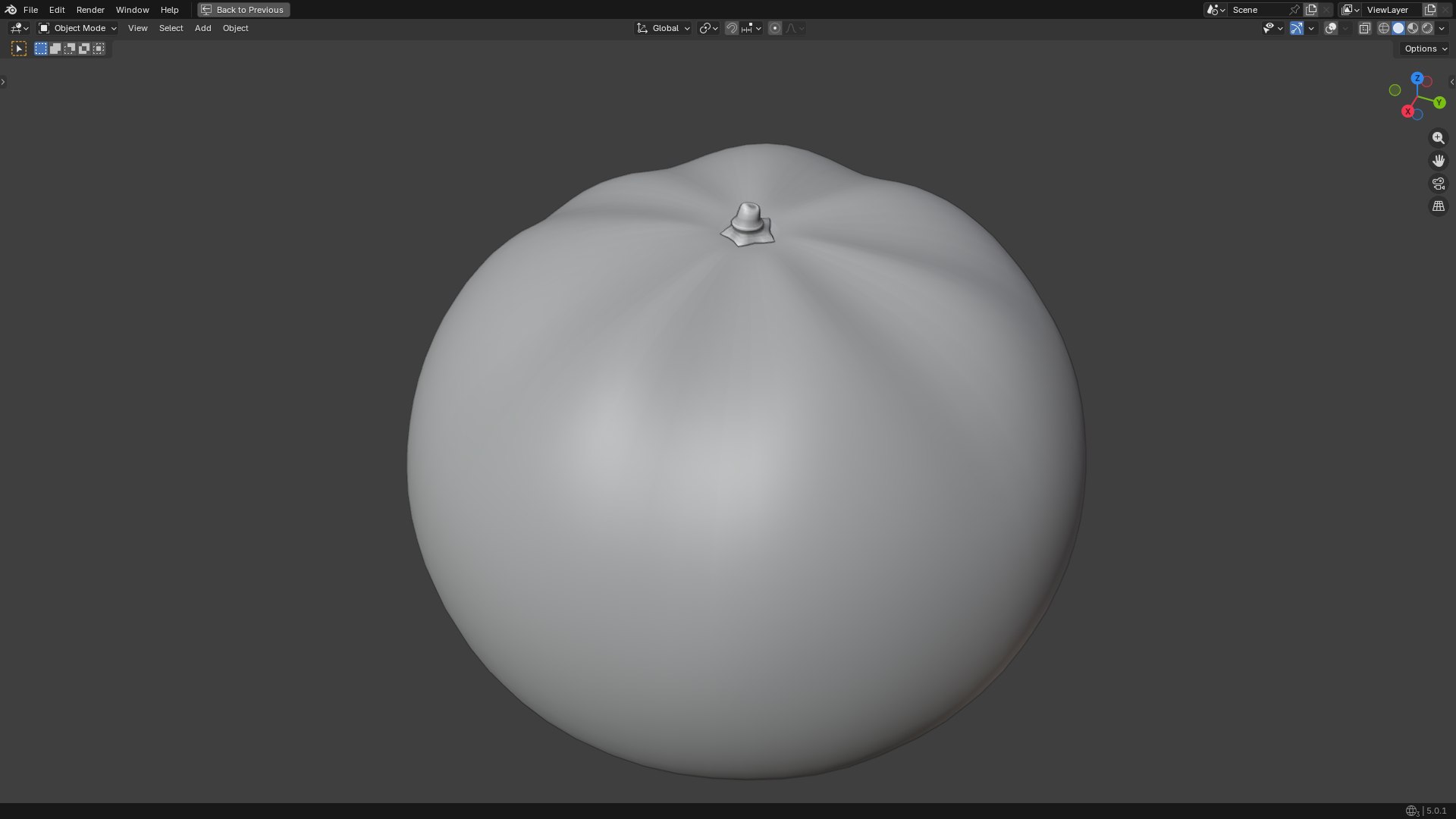Open the pivot point dropdown
This screenshot has height=819, width=1456.
tap(708, 28)
